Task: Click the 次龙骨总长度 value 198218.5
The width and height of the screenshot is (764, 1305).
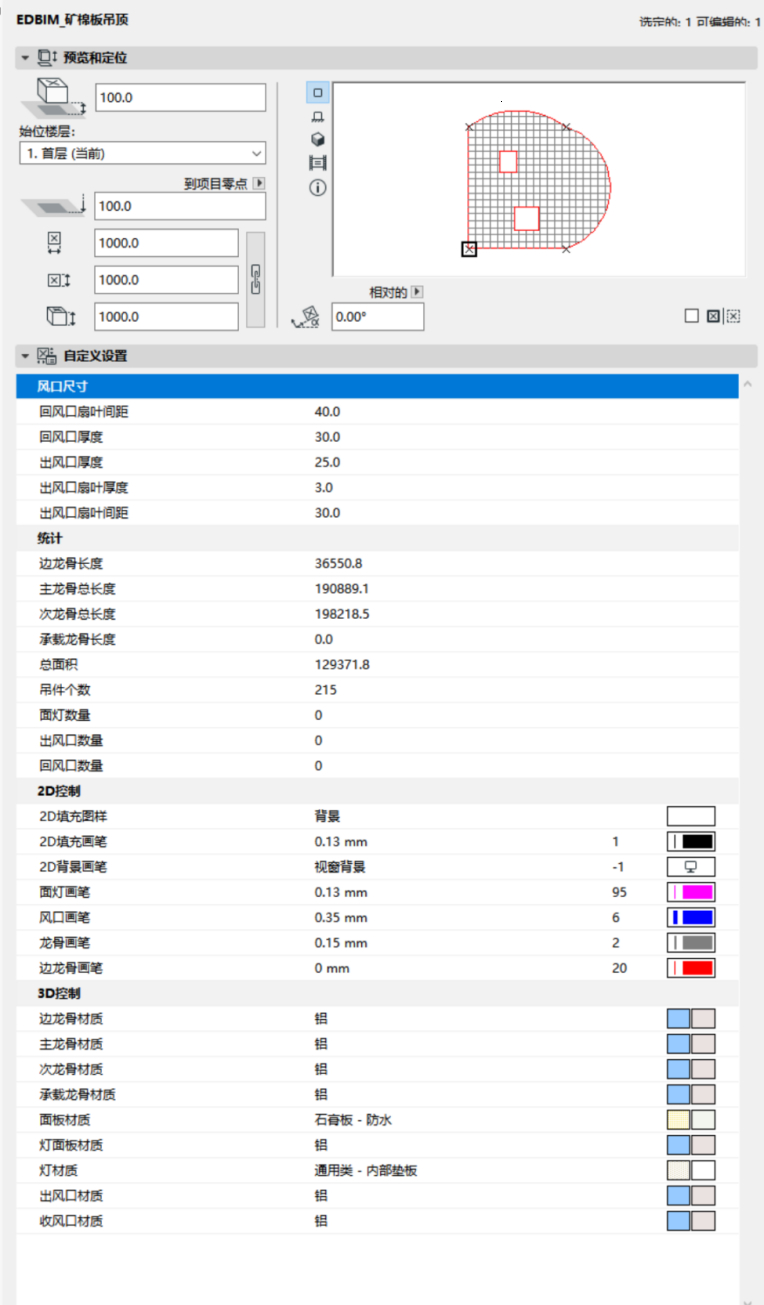Action: (x=342, y=614)
